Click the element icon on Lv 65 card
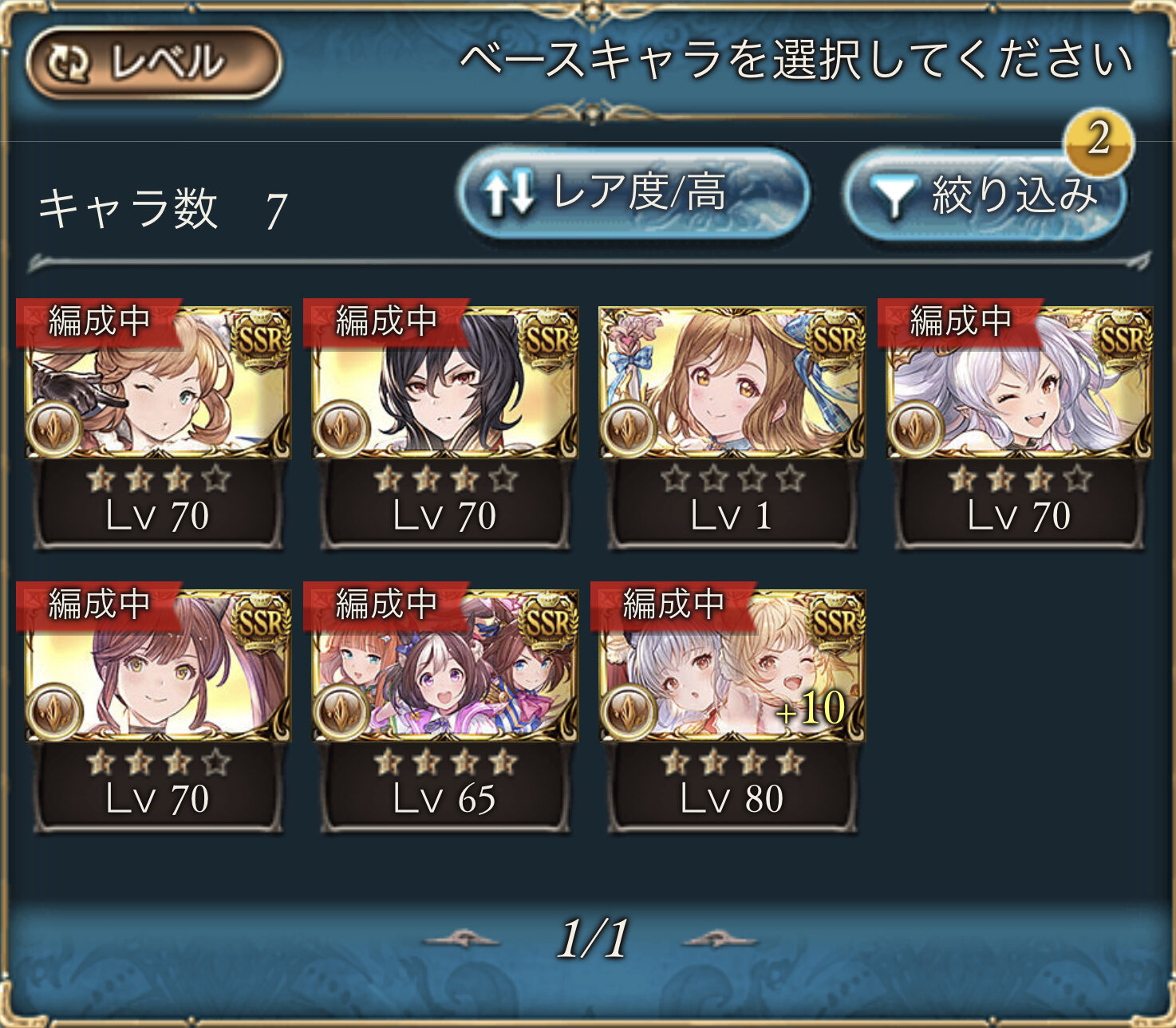Viewport: 1176px width, 1028px height. tap(341, 712)
